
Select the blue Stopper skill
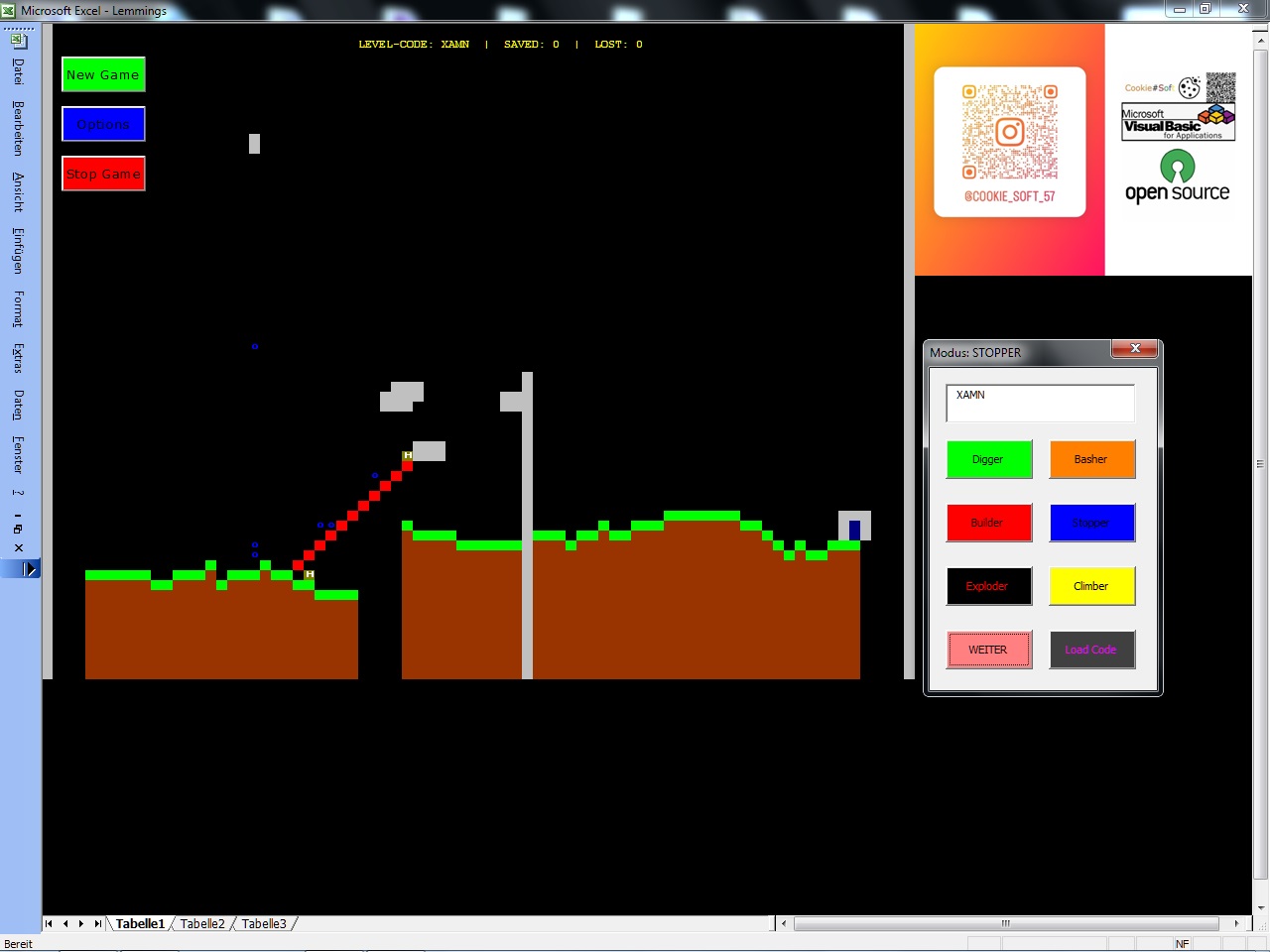(x=1092, y=523)
